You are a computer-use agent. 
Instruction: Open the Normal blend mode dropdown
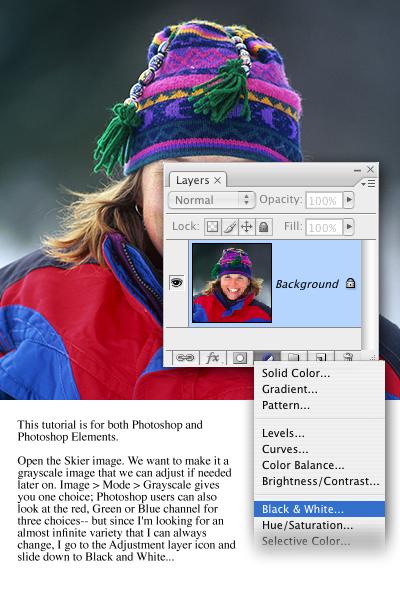[x=212, y=200]
